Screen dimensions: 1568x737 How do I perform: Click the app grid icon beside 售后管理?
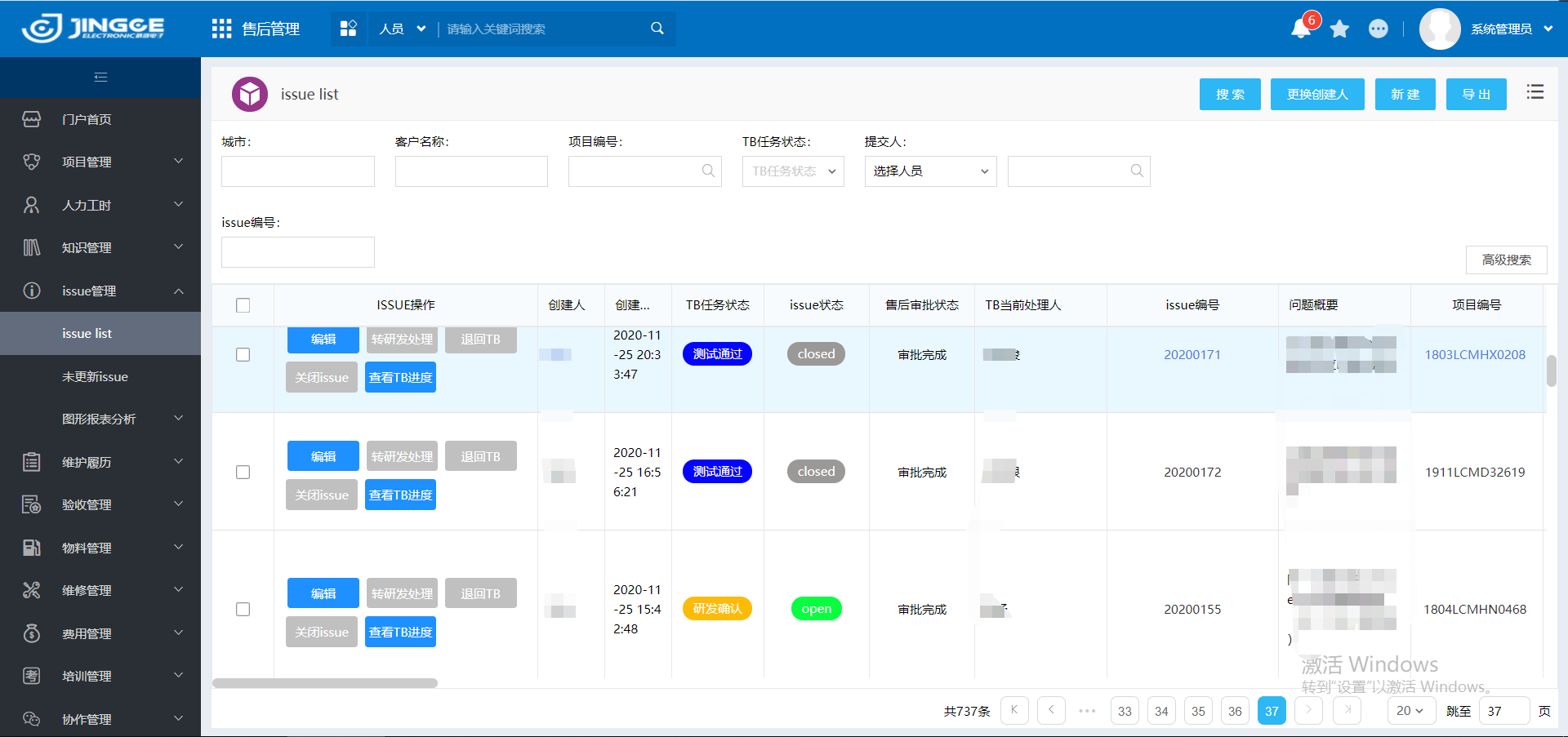coord(221,29)
